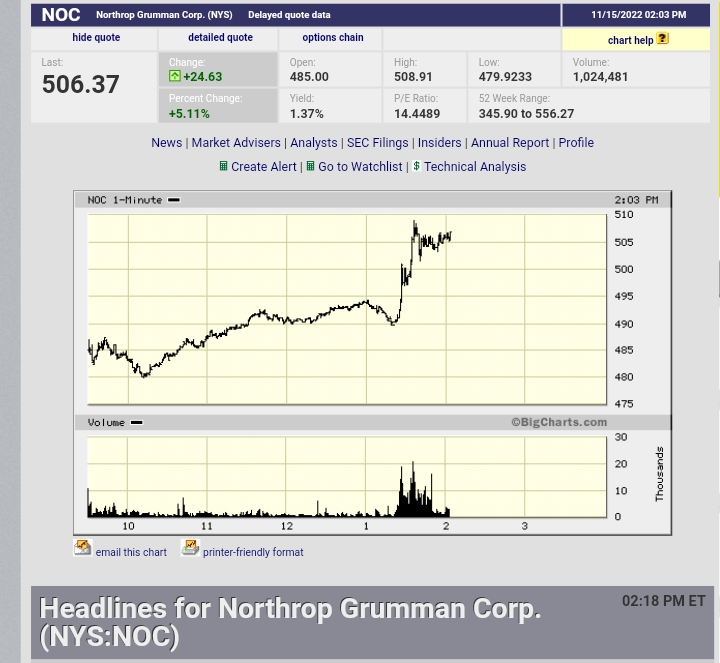
Task: Click the volume value 1,024,481
Action: coord(600,77)
